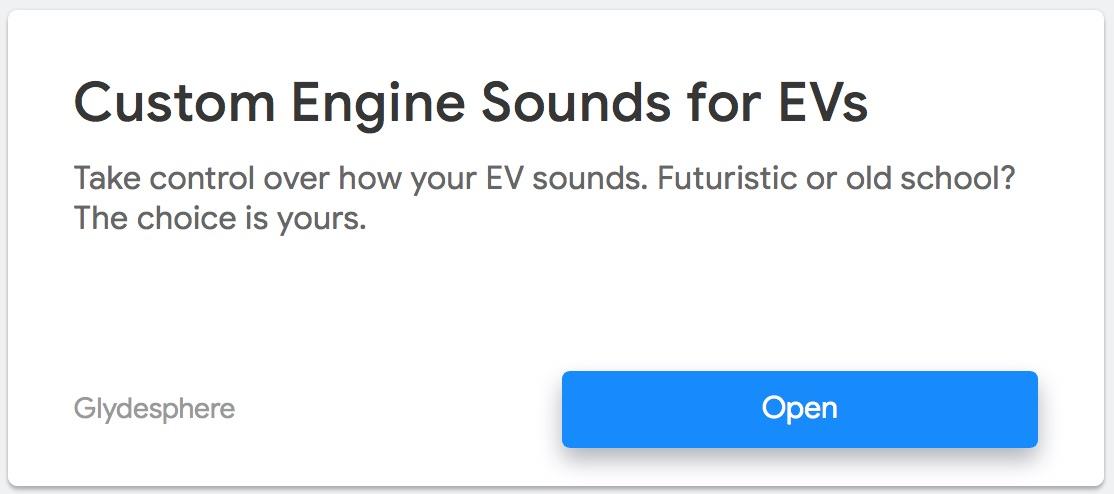Image resolution: width=1114 pixels, height=494 pixels.
Task: Click the phrase "Take control" in description
Action: pyautogui.click(x=164, y=179)
